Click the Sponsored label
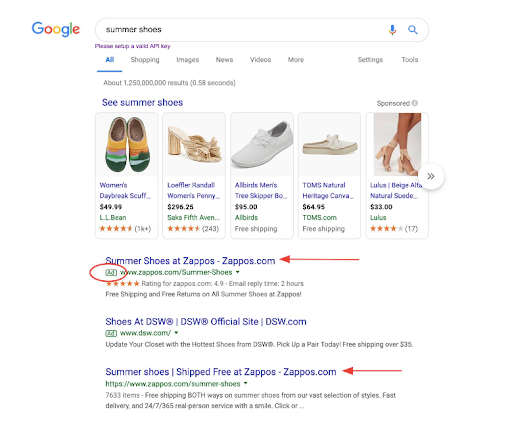Image resolution: width=512 pixels, height=422 pixels. coord(393,103)
